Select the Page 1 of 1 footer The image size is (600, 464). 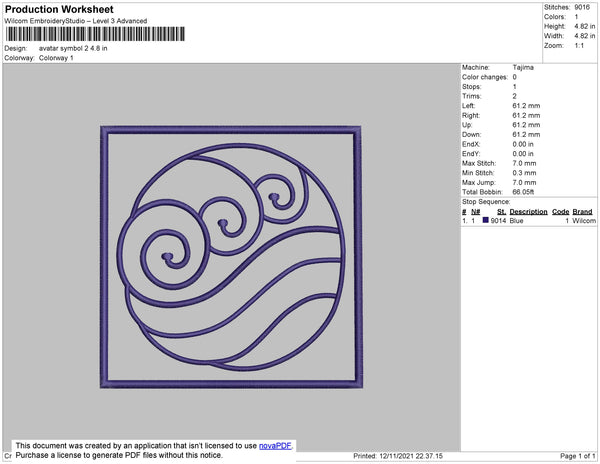578,456
